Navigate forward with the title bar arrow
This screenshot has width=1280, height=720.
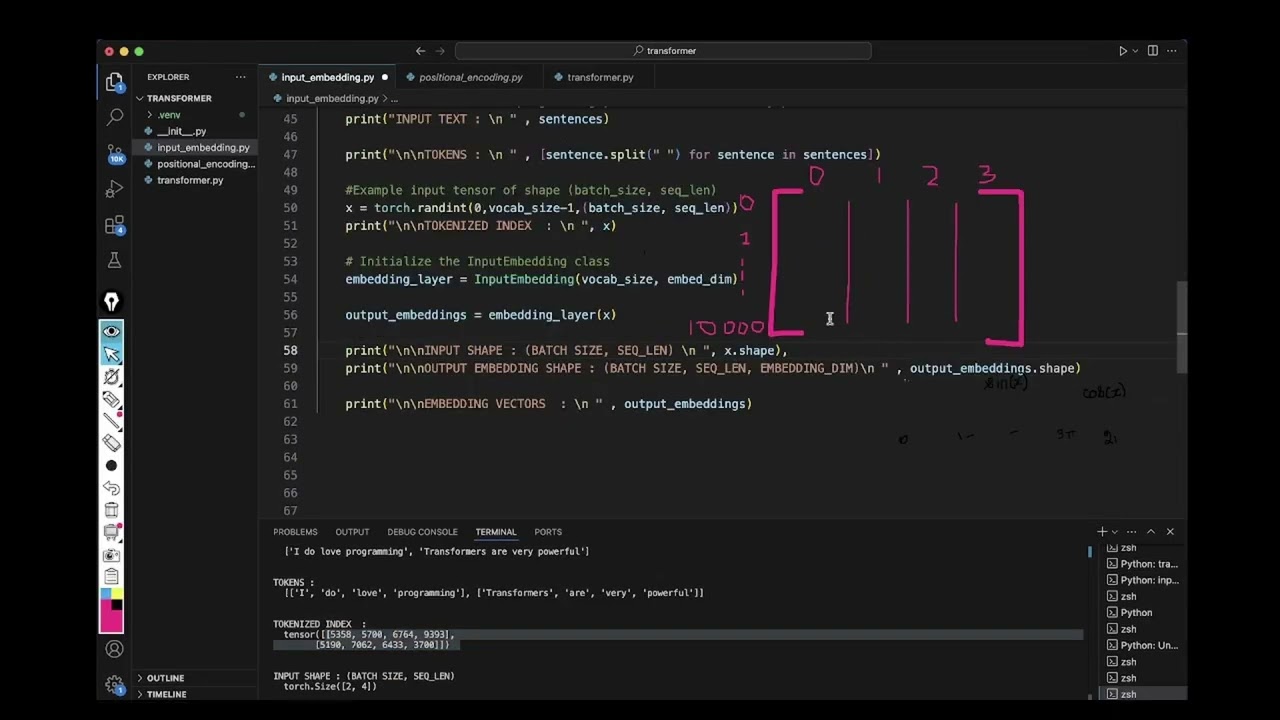(x=439, y=51)
